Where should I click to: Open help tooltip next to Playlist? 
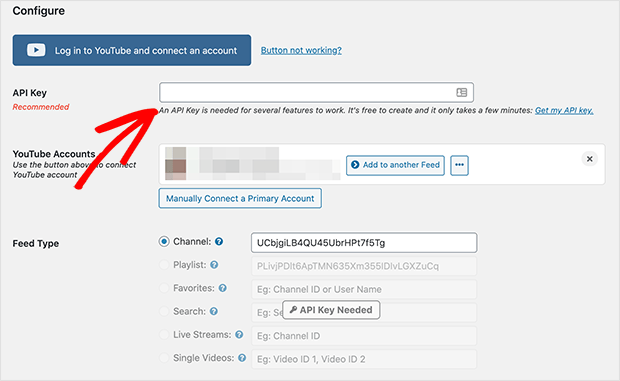point(214,265)
